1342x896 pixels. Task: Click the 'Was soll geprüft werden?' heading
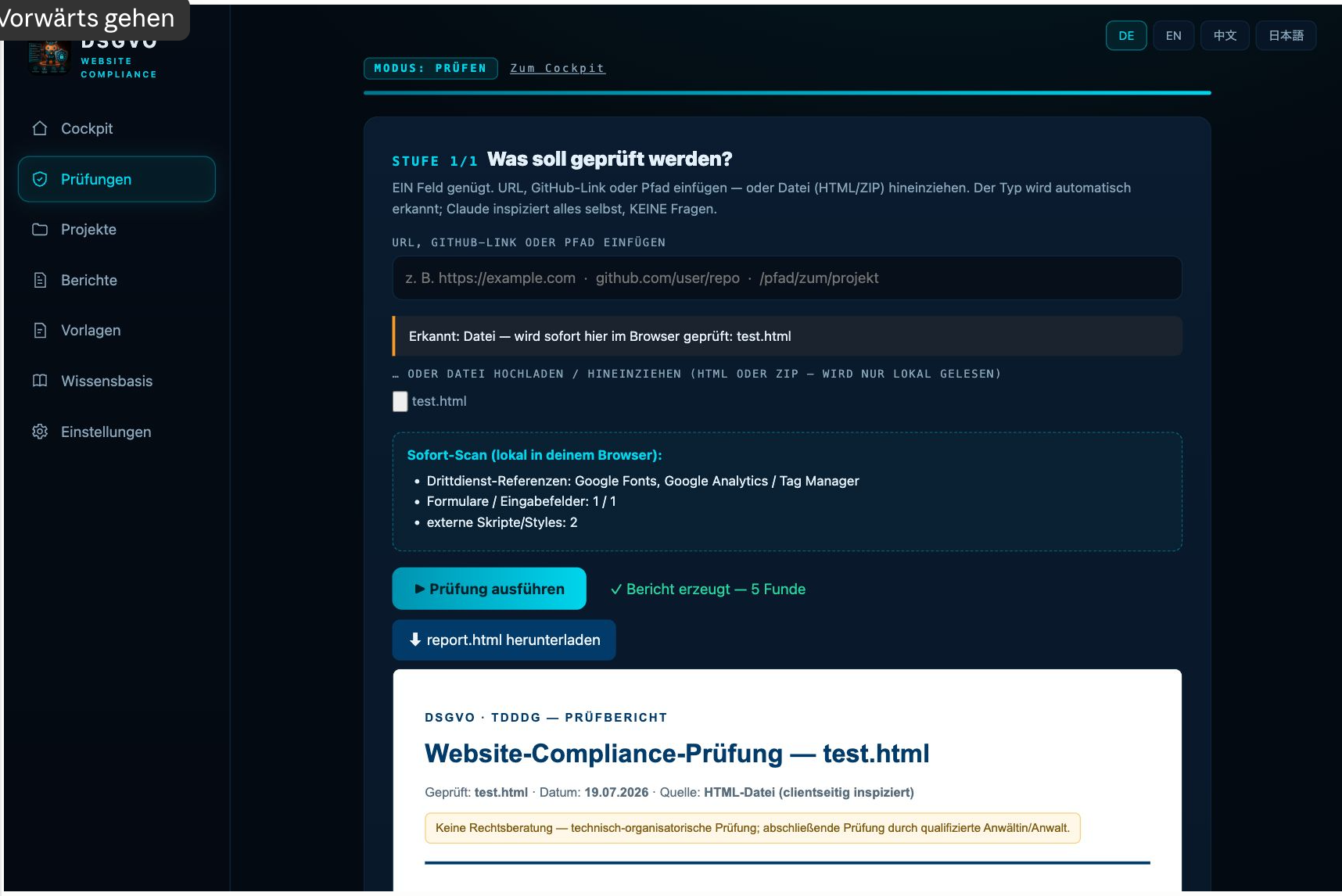pyautogui.click(x=609, y=159)
